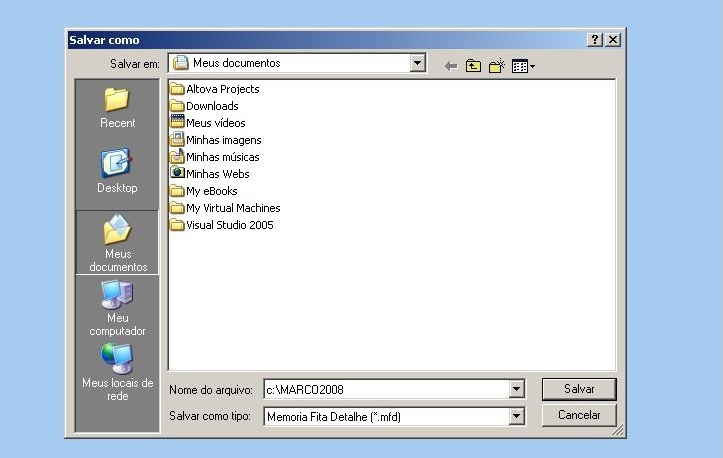
Task: Click the Back arrow navigation icon
Action: pyautogui.click(x=451, y=66)
